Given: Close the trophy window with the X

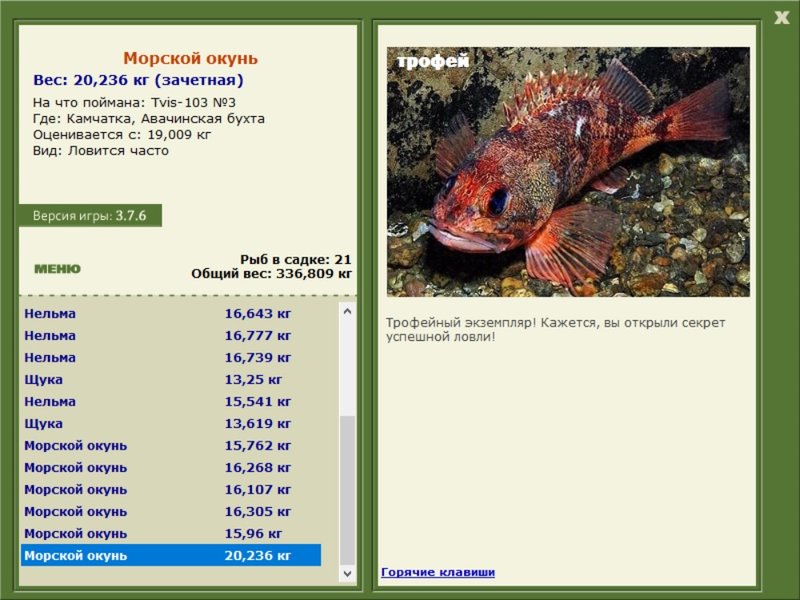Looking at the screenshot, I should [x=781, y=16].
